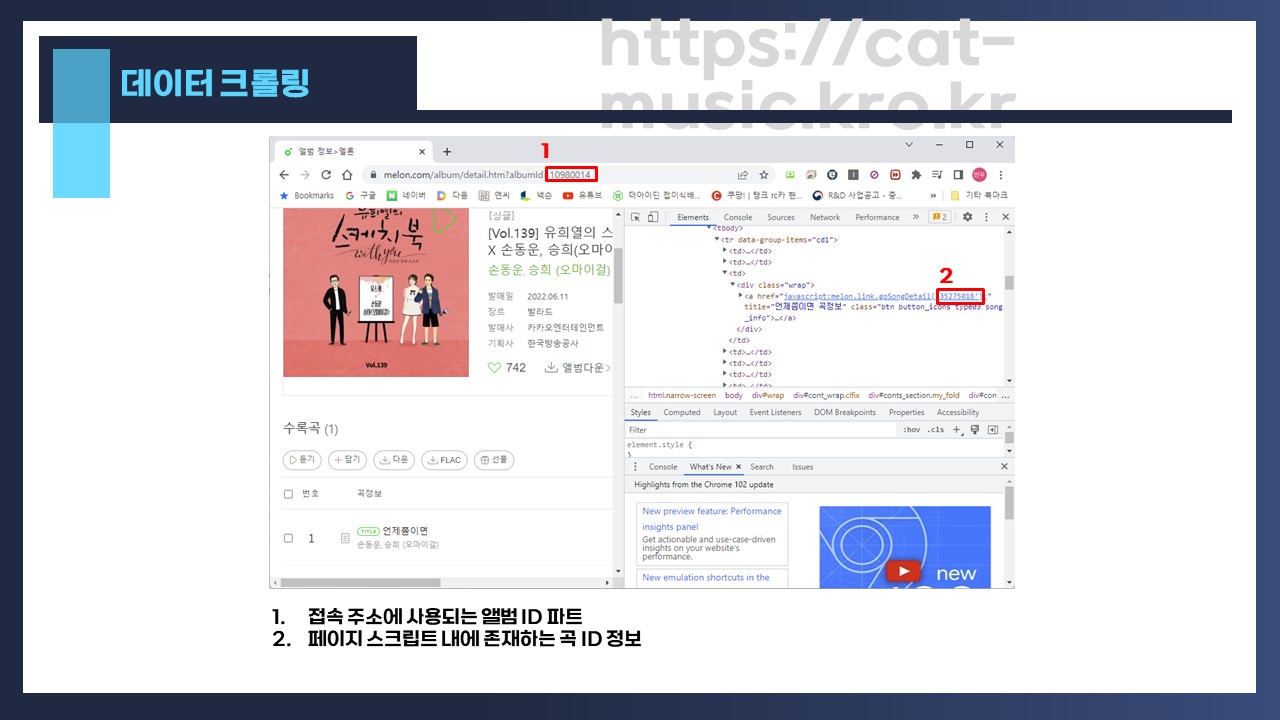Viewport: 1280px width, 720px height.
Task: Toggle the DevTools device toolbar
Action: pyautogui.click(x=652, y=217)
